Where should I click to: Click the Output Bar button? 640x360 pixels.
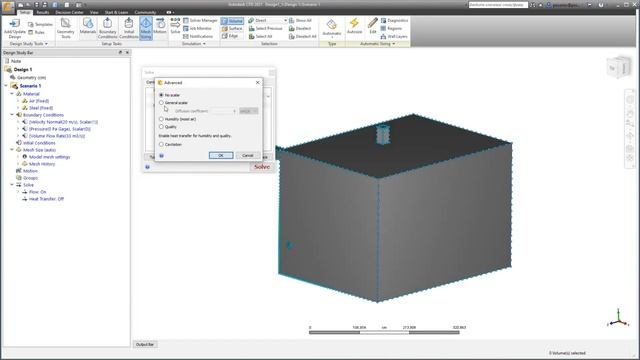click(145, 344)
